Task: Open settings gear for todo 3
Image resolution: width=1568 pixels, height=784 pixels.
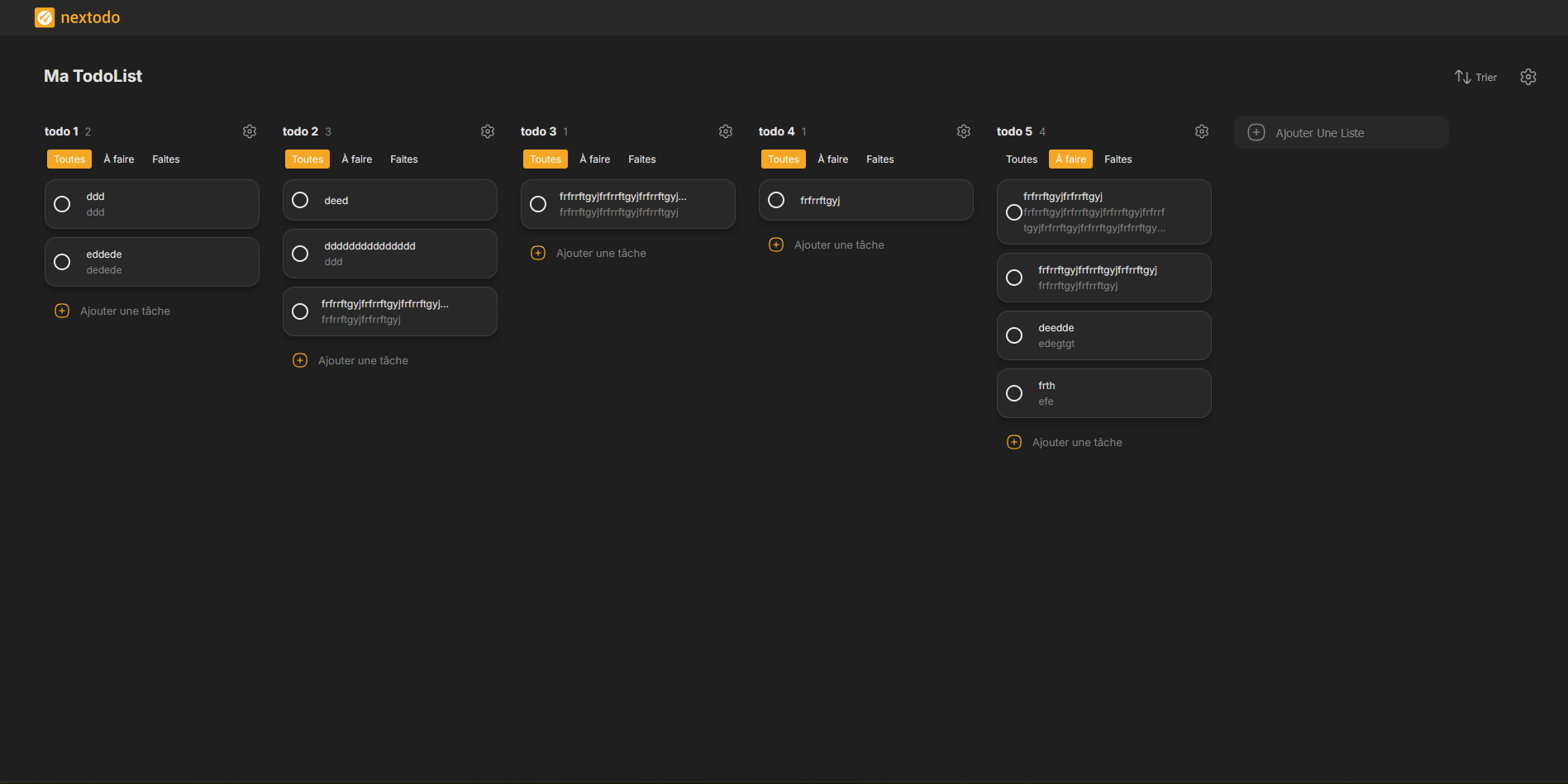Action: 726,131
